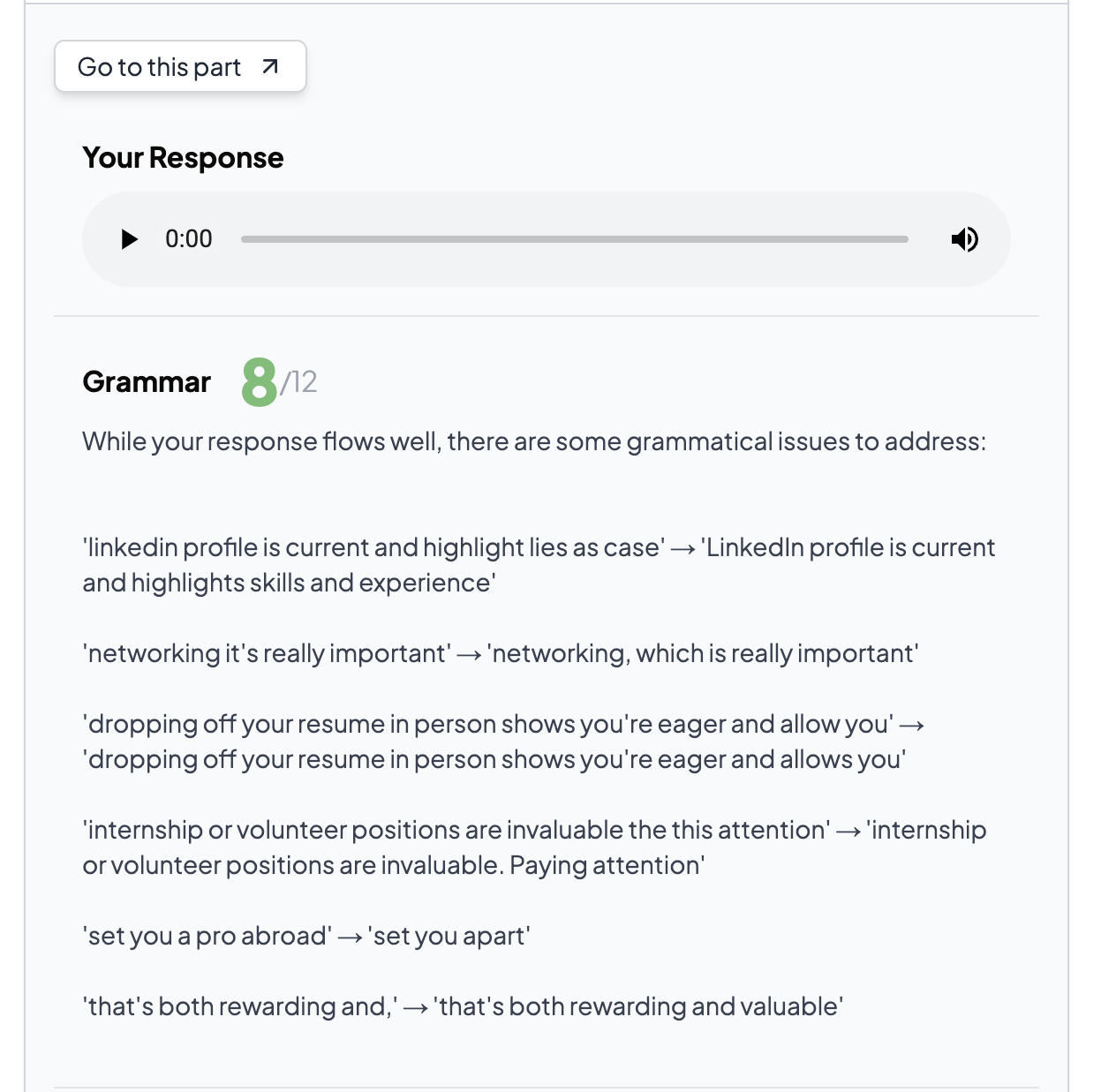Image resolution: width=1101 pixels, height=1092 pixels.
Task: Mute the response audio volume
Action: (x=964, y=239)
